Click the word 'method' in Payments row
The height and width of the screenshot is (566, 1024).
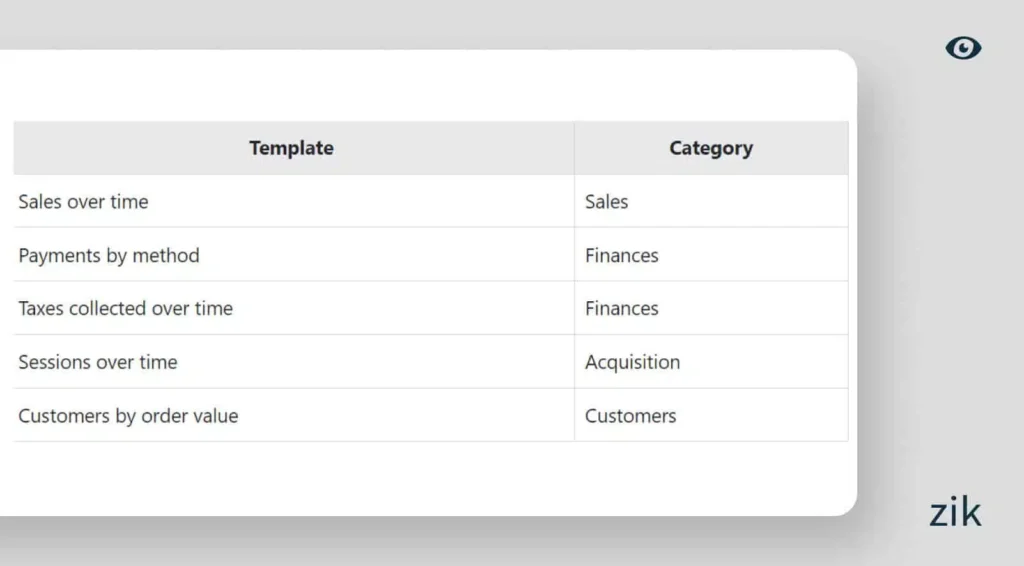pos(166,256)
